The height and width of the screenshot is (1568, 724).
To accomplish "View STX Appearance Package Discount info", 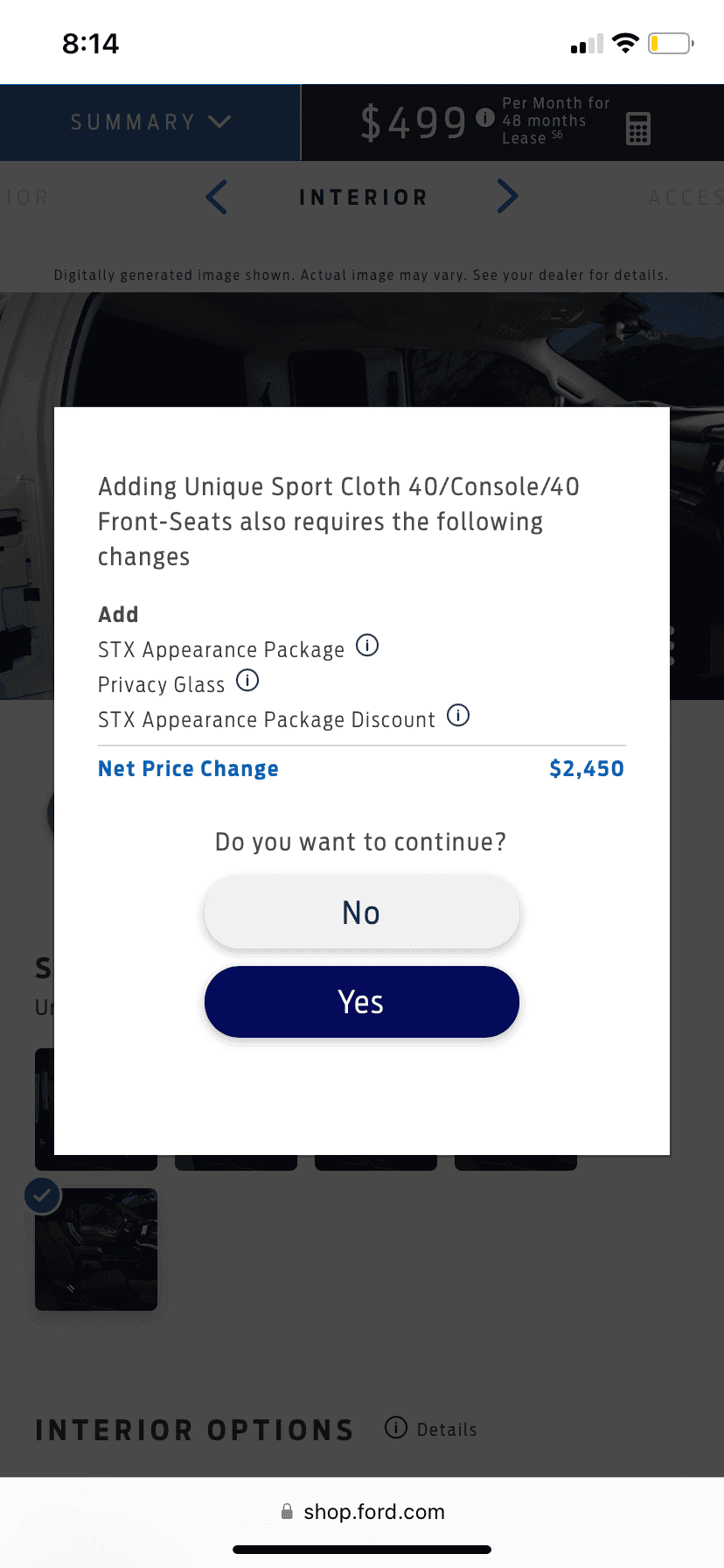I will click(458, 716).
